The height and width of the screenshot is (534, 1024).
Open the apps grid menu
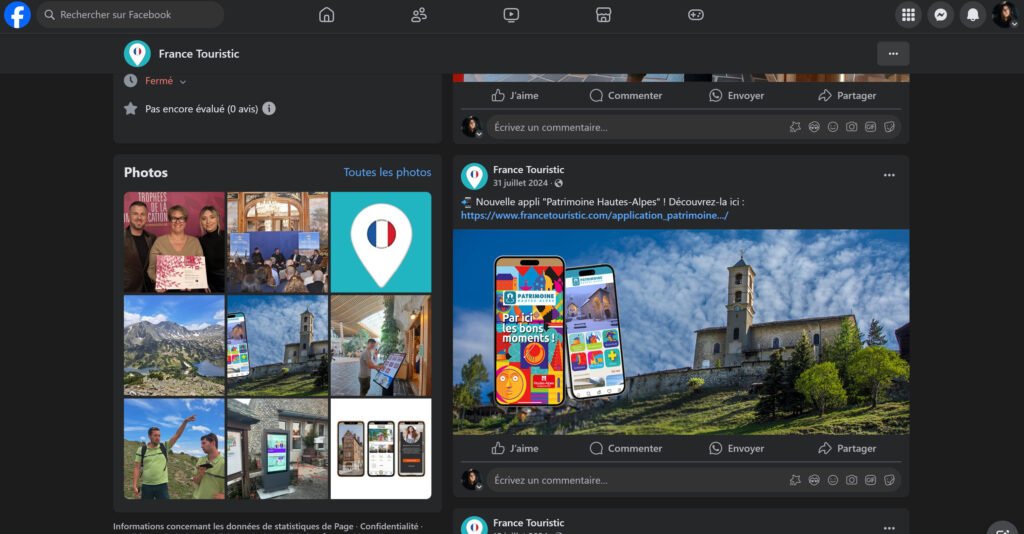(908, 14)
